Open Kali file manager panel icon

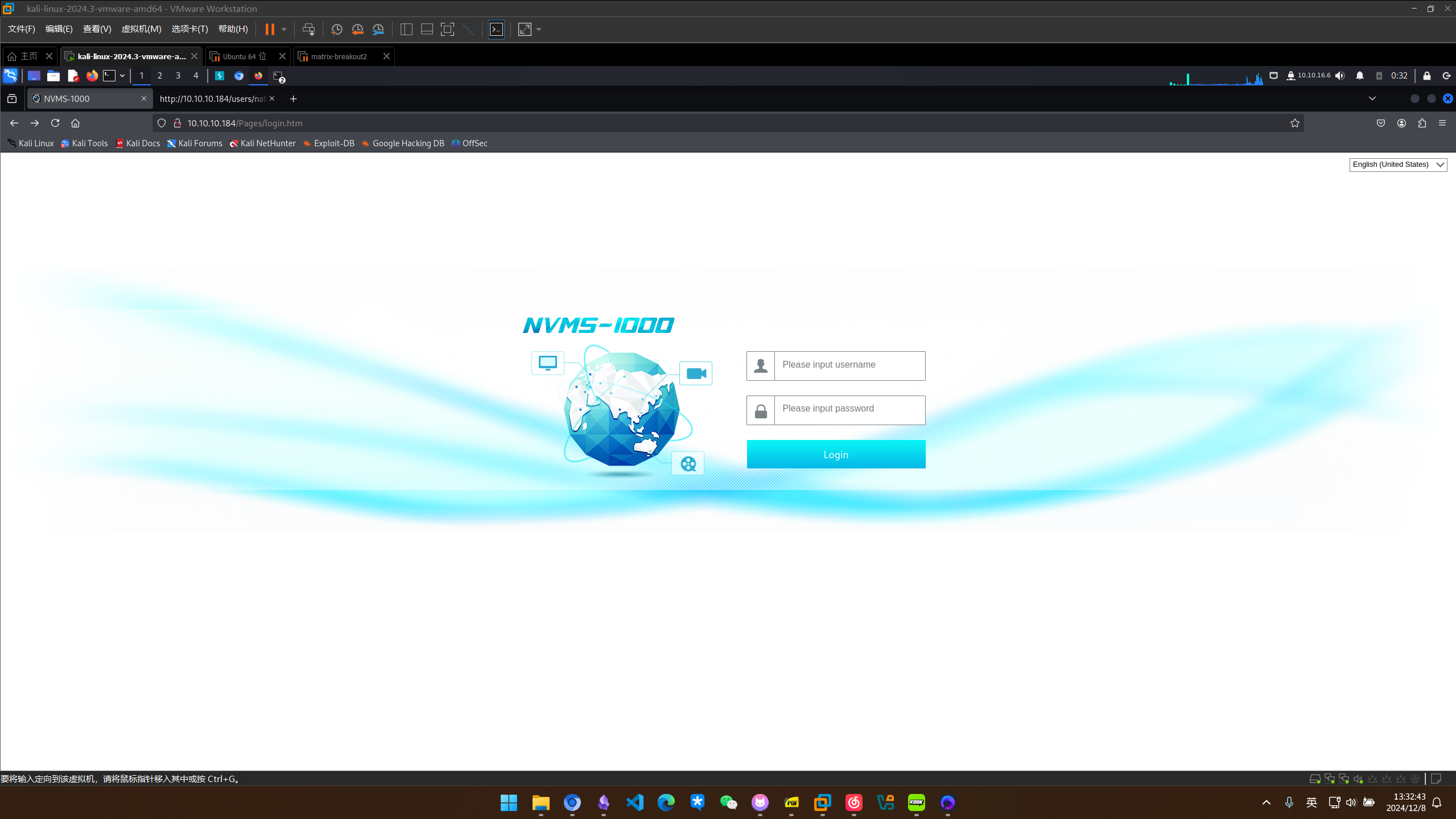(x=53, y=76)
